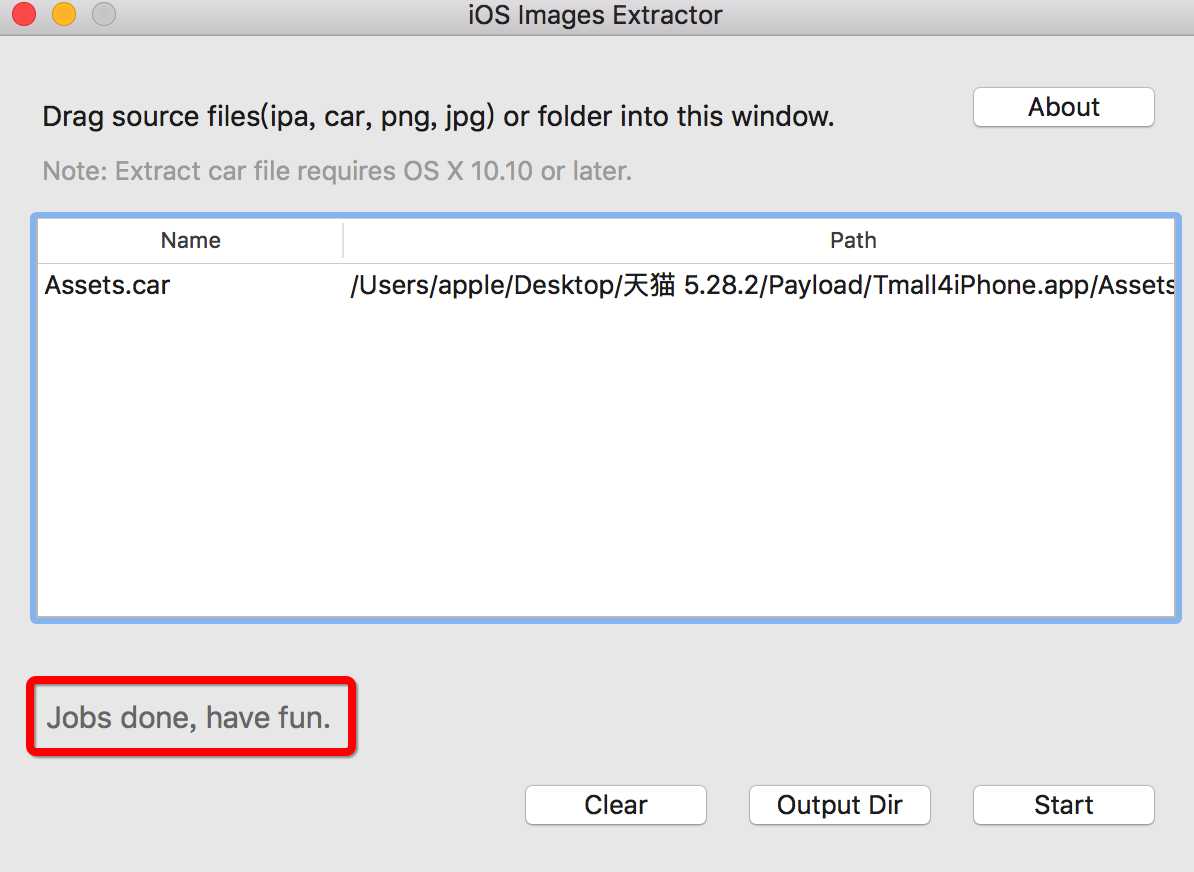Open the Output Dir chooser
The image size is (1194, 872).
pos(839,805)
